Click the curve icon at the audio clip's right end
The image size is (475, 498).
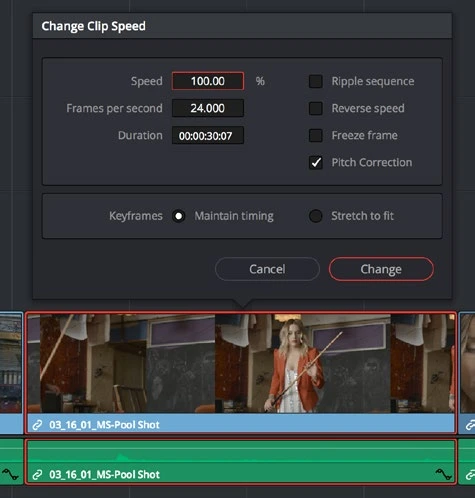click(x=444, y=474)
